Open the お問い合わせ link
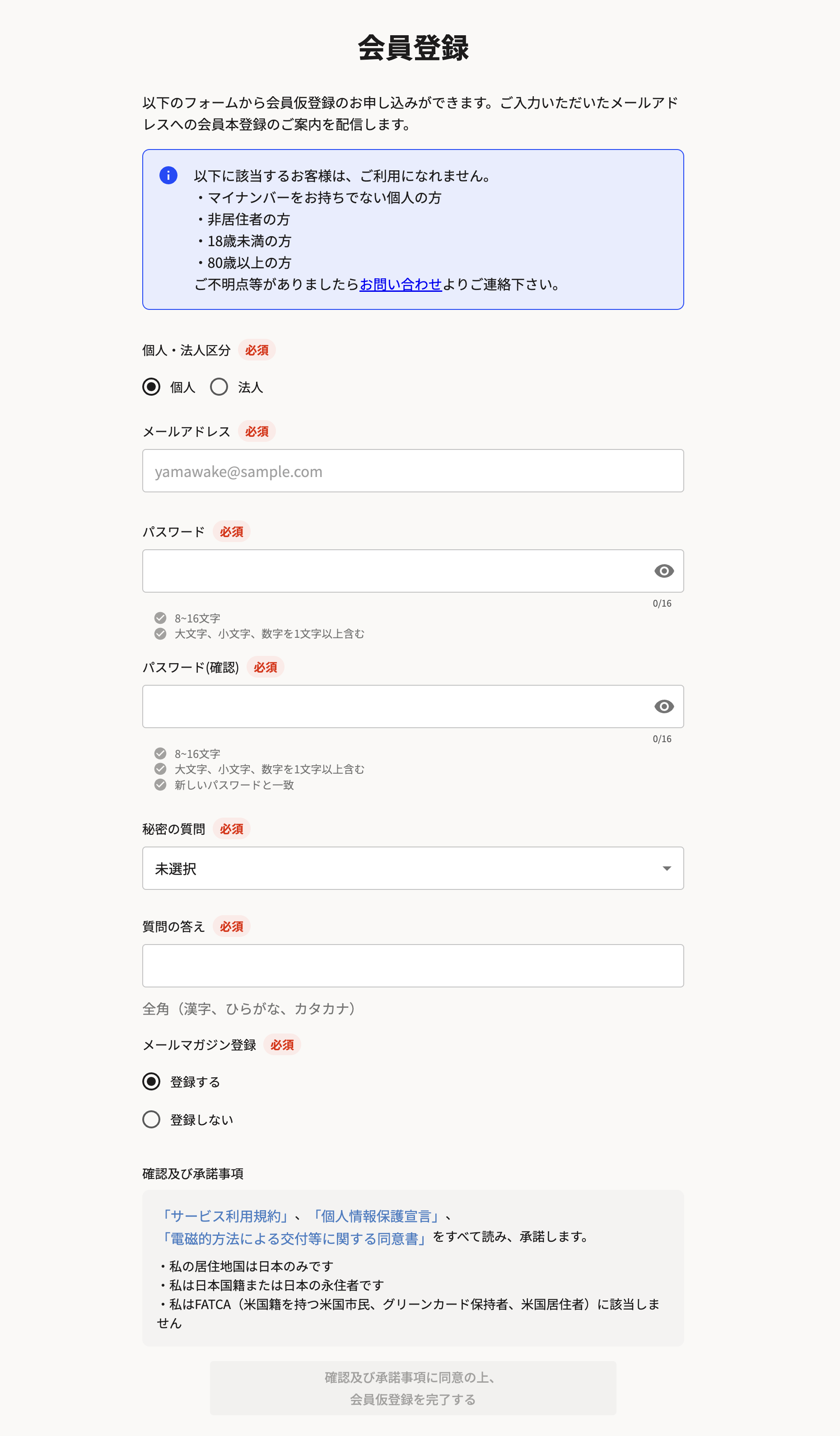 click(401, 284)
